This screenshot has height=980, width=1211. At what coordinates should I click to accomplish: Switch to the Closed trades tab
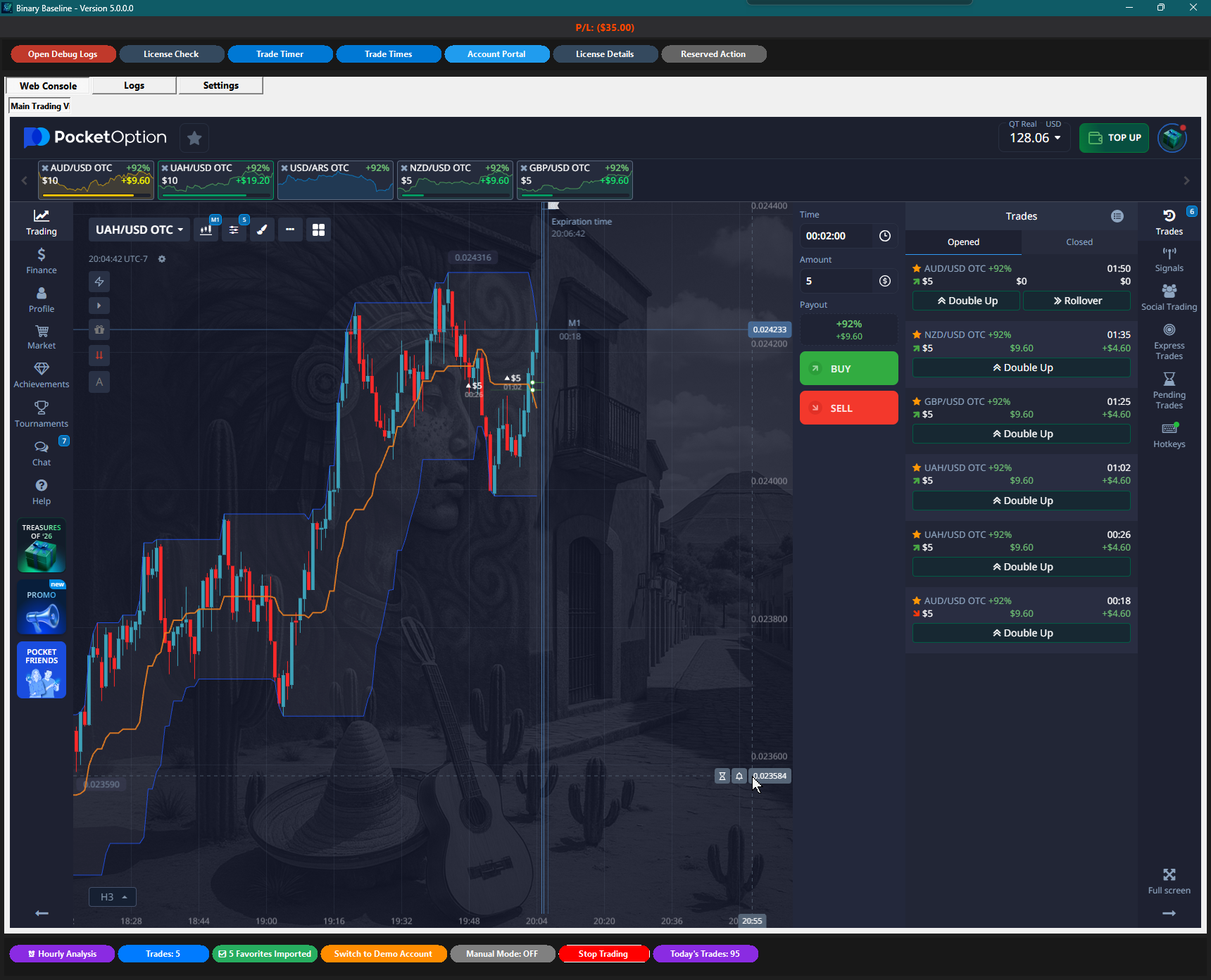[x=1079, y=242]
